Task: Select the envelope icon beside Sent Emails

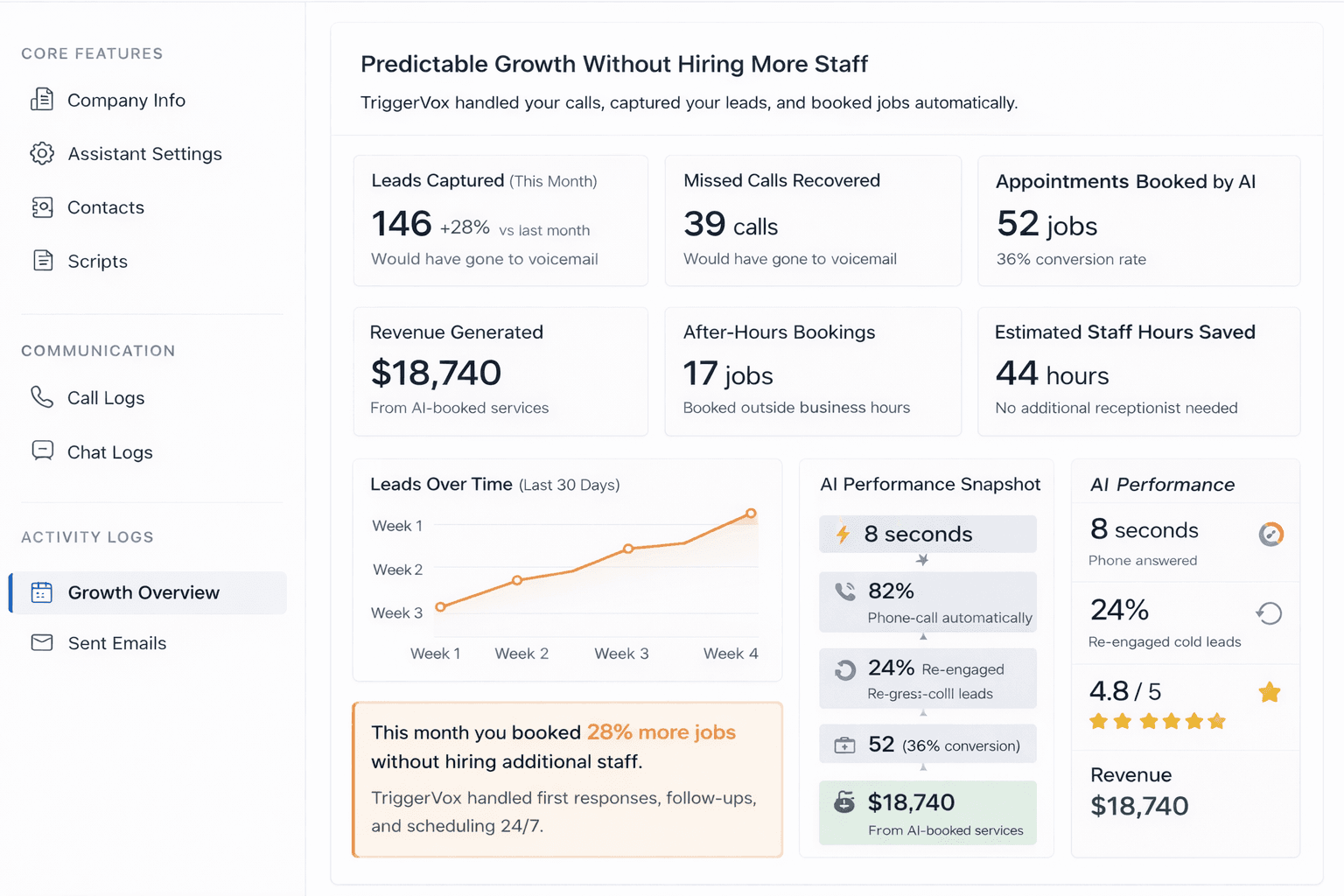Action: point(41,643)
